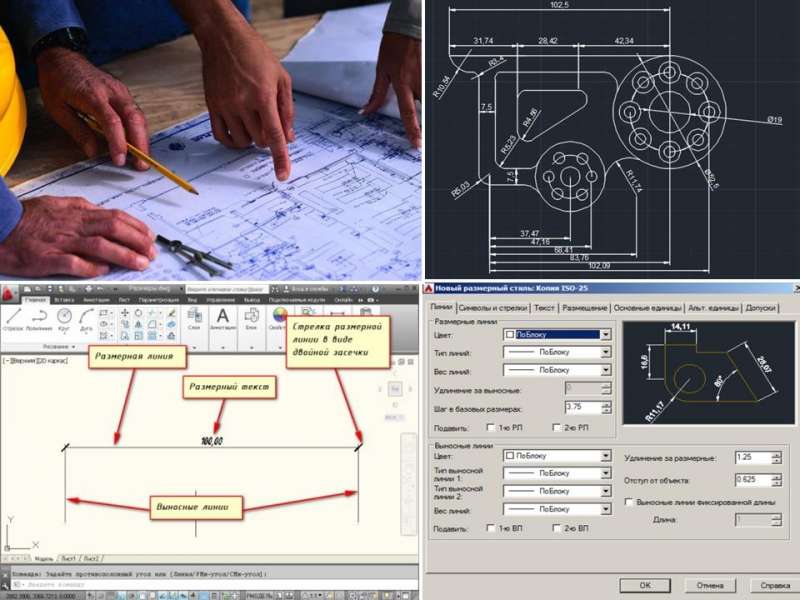
Task: Select the Круг circle tool
Action: click(x=64, y=316)
